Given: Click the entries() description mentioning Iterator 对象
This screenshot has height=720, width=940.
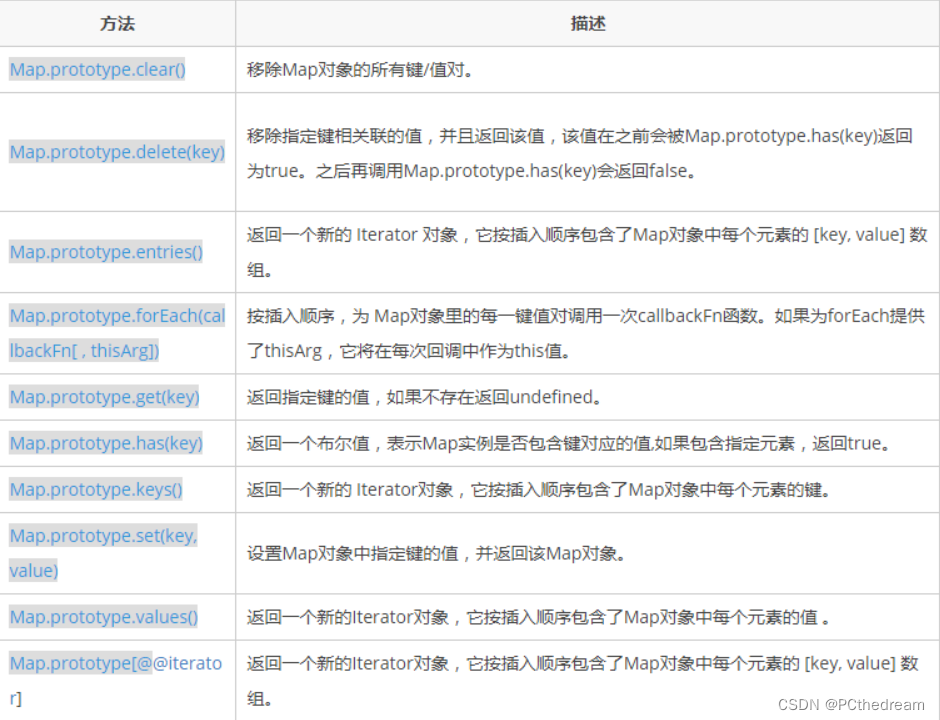Looking at the screenshot, I should tap(587, 252).
